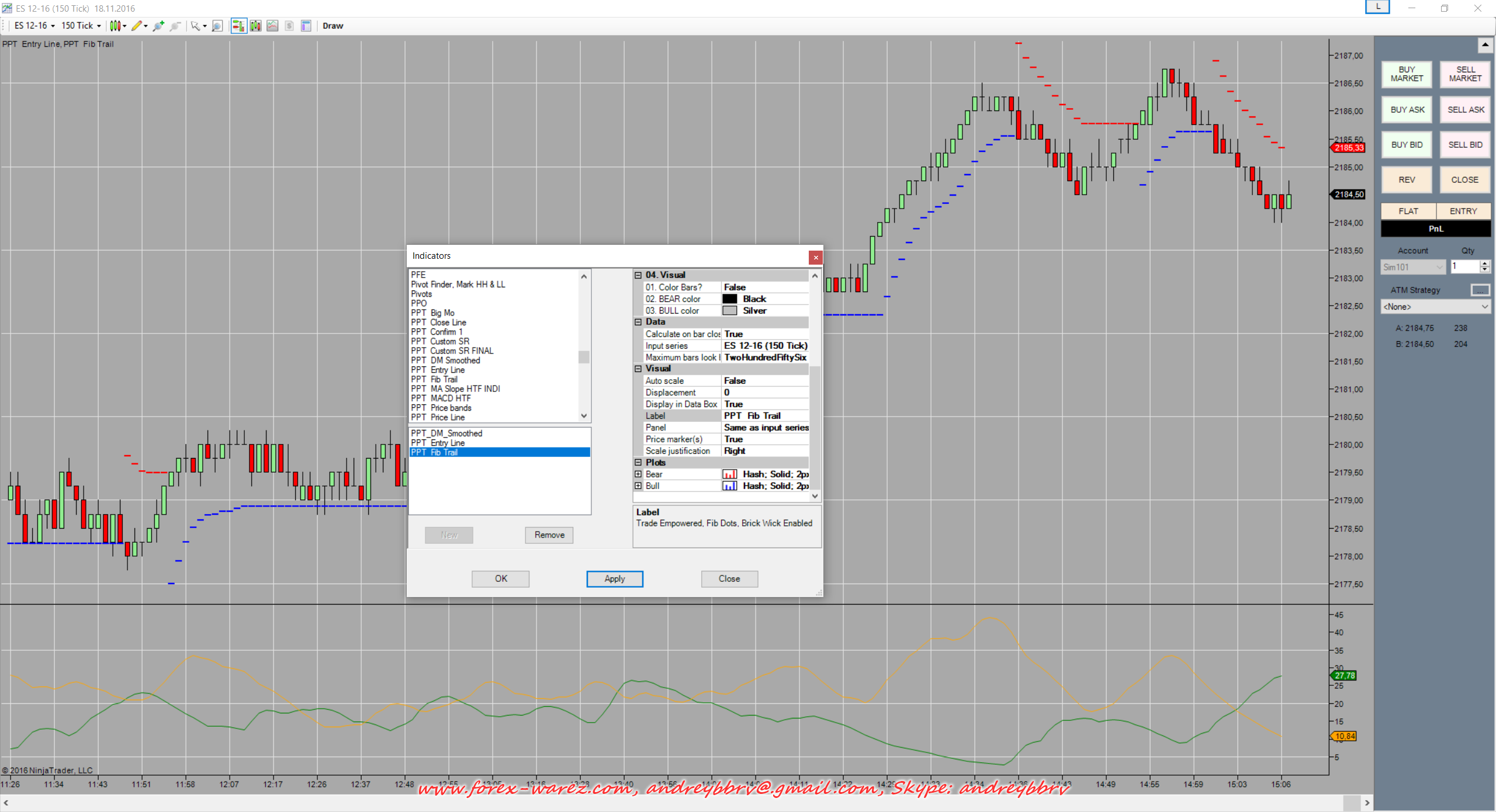Image resolution: width=1496 pixels, height=812 pixels.
Task: Increment the Qty stepper up arrow
Action: (x=1484, y=263)
